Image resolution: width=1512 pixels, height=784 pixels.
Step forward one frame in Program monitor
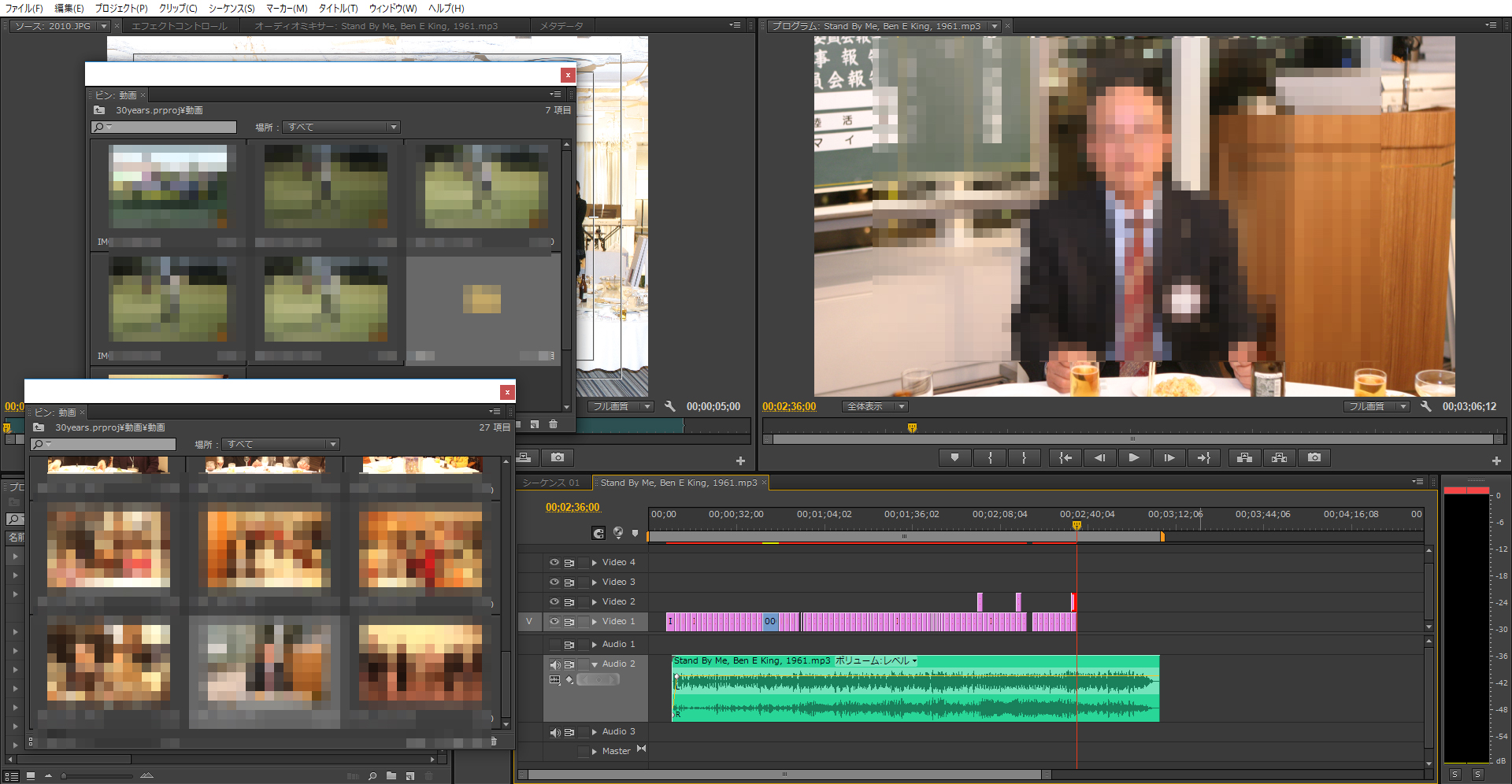(1169, 457)
